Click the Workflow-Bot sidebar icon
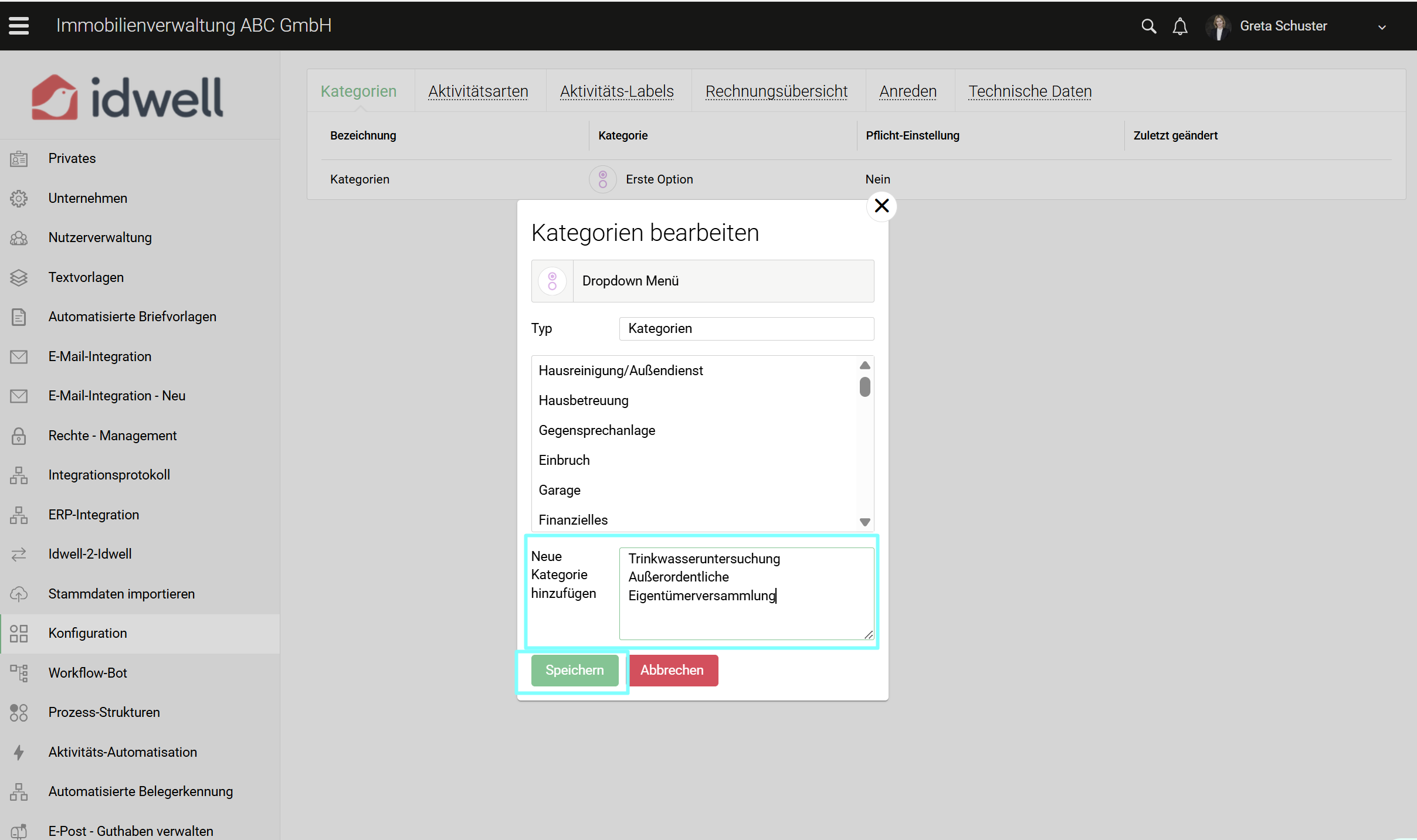 [19, 673]
